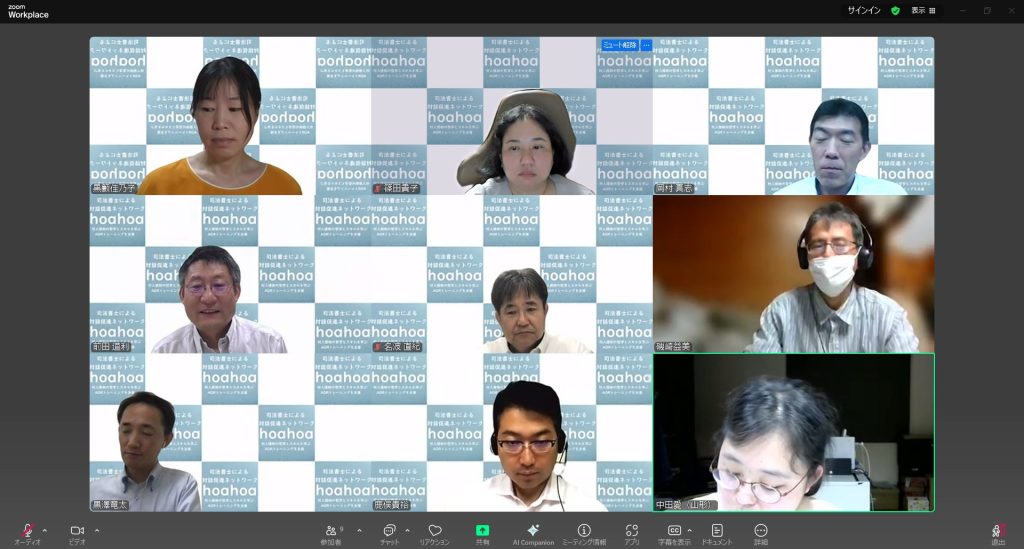Toggle the video camera button
The image size is (1024, 549).
77,530
